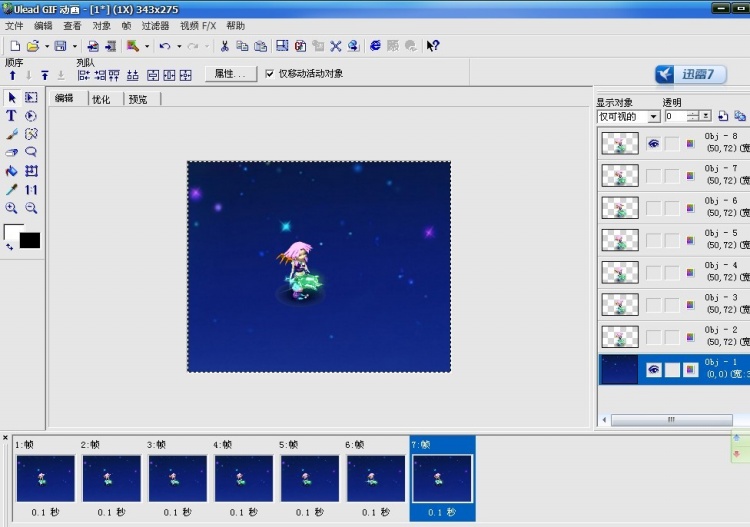Click the copy icon in toolbar

(243, 46)
